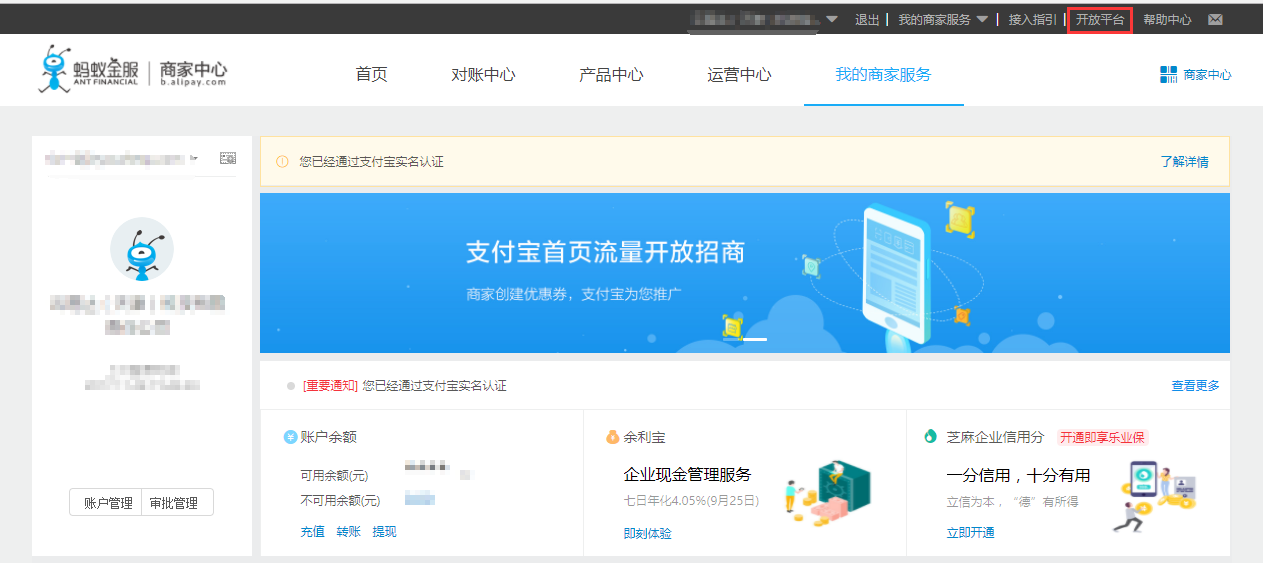Click the mail envelope icon in top bar
Image resolution: width=1263 pixels, height=563 pixels.
point(1215,20)
